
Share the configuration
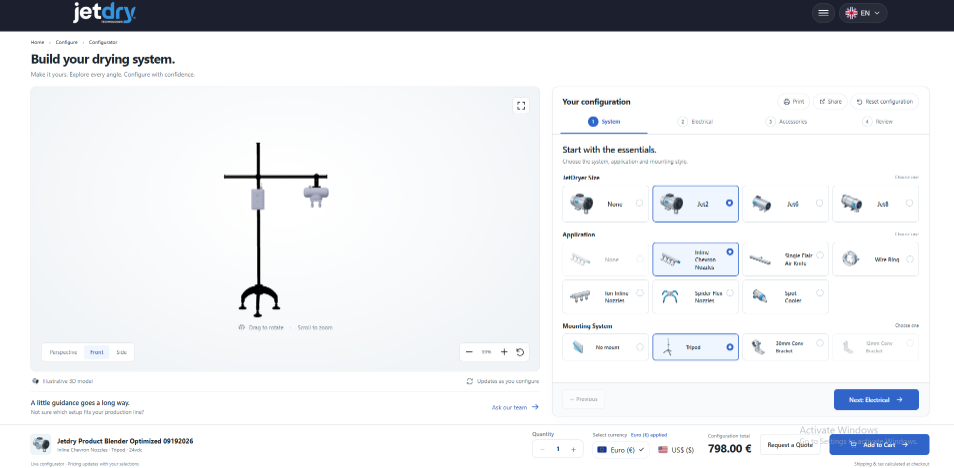coord(830,102)
